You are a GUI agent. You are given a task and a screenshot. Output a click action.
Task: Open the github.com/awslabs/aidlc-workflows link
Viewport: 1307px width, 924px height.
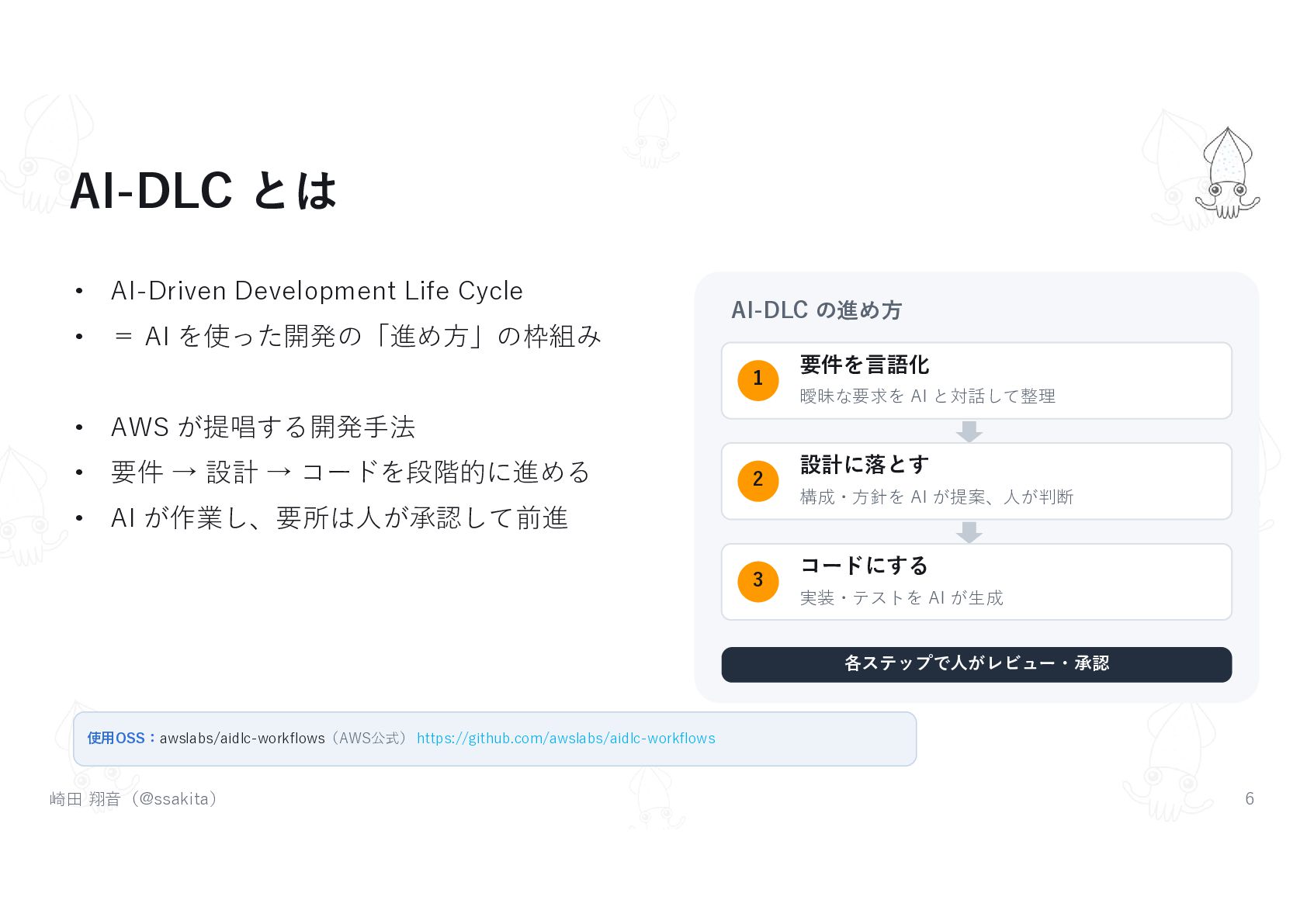pyautogui.click(x=566, y=739)
